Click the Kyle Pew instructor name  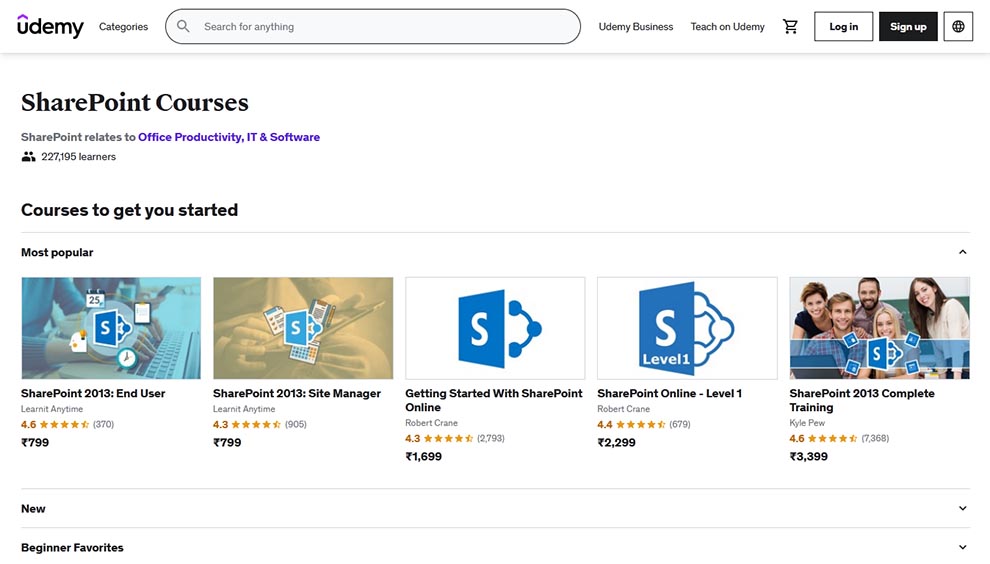[807, 423]
